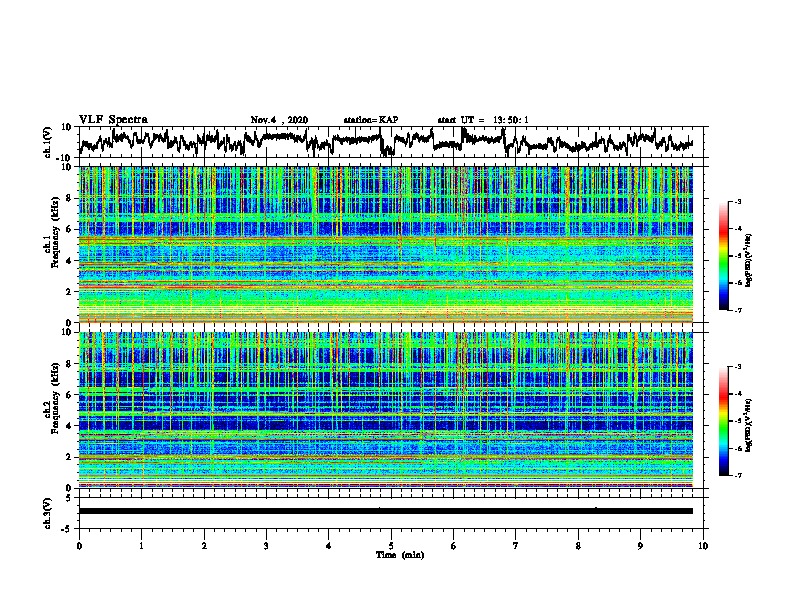The image size is (792, 612).
Task: Click time axis tick label "6"
Action: pos(454,546)
